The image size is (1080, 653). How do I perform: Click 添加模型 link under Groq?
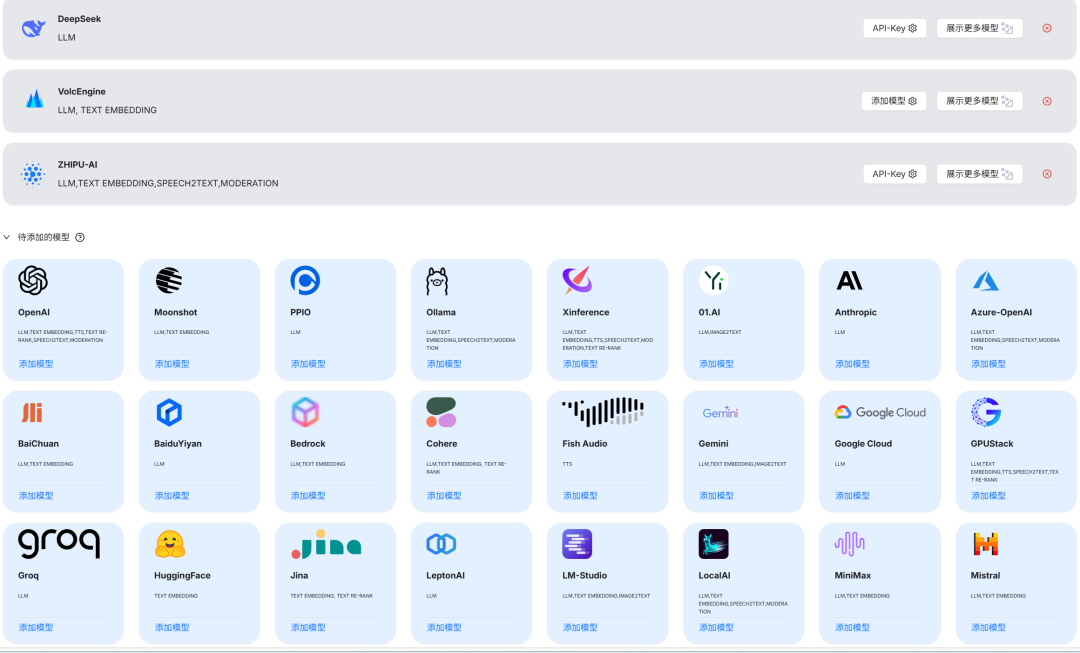coord(36,627)
